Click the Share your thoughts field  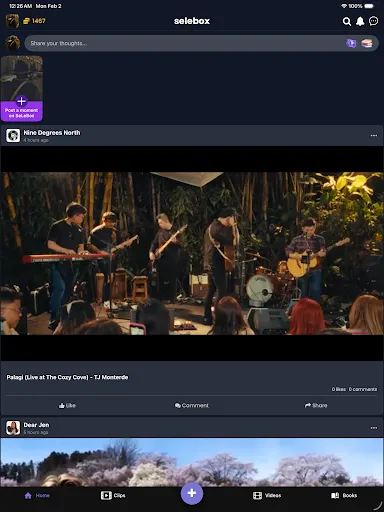[201, 43]
